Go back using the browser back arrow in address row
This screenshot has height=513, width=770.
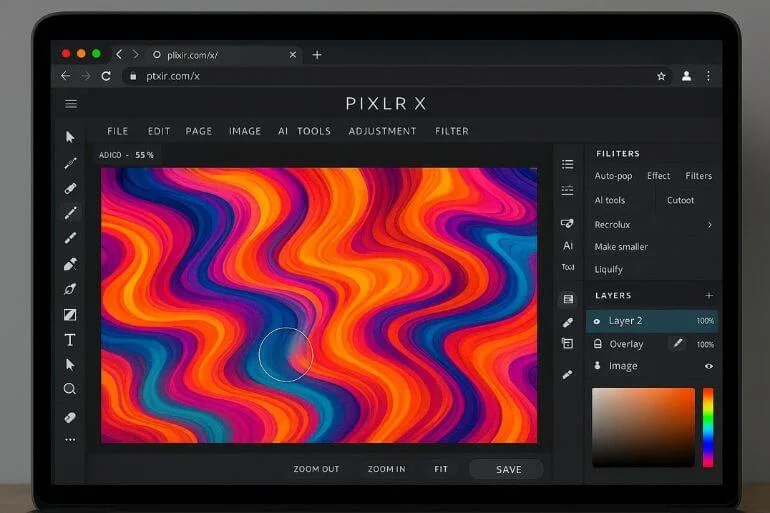[x=66, y=76]
